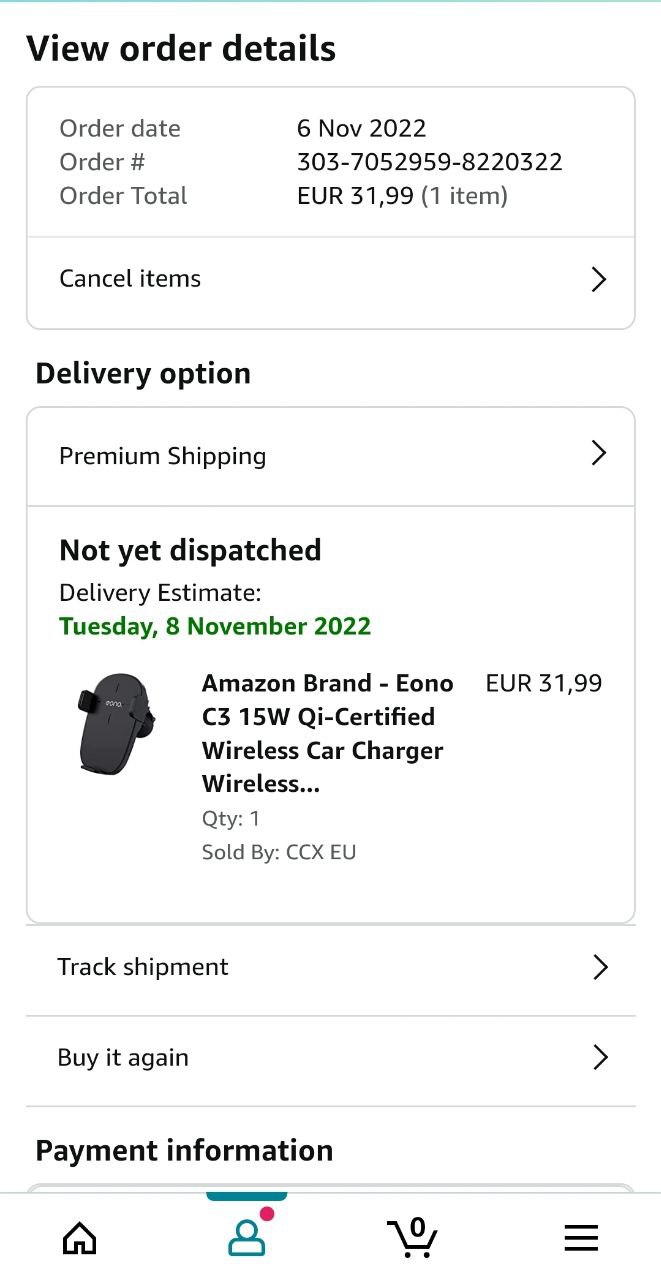
Task: Open the shopping cart icon
Action: (412, 1238)
